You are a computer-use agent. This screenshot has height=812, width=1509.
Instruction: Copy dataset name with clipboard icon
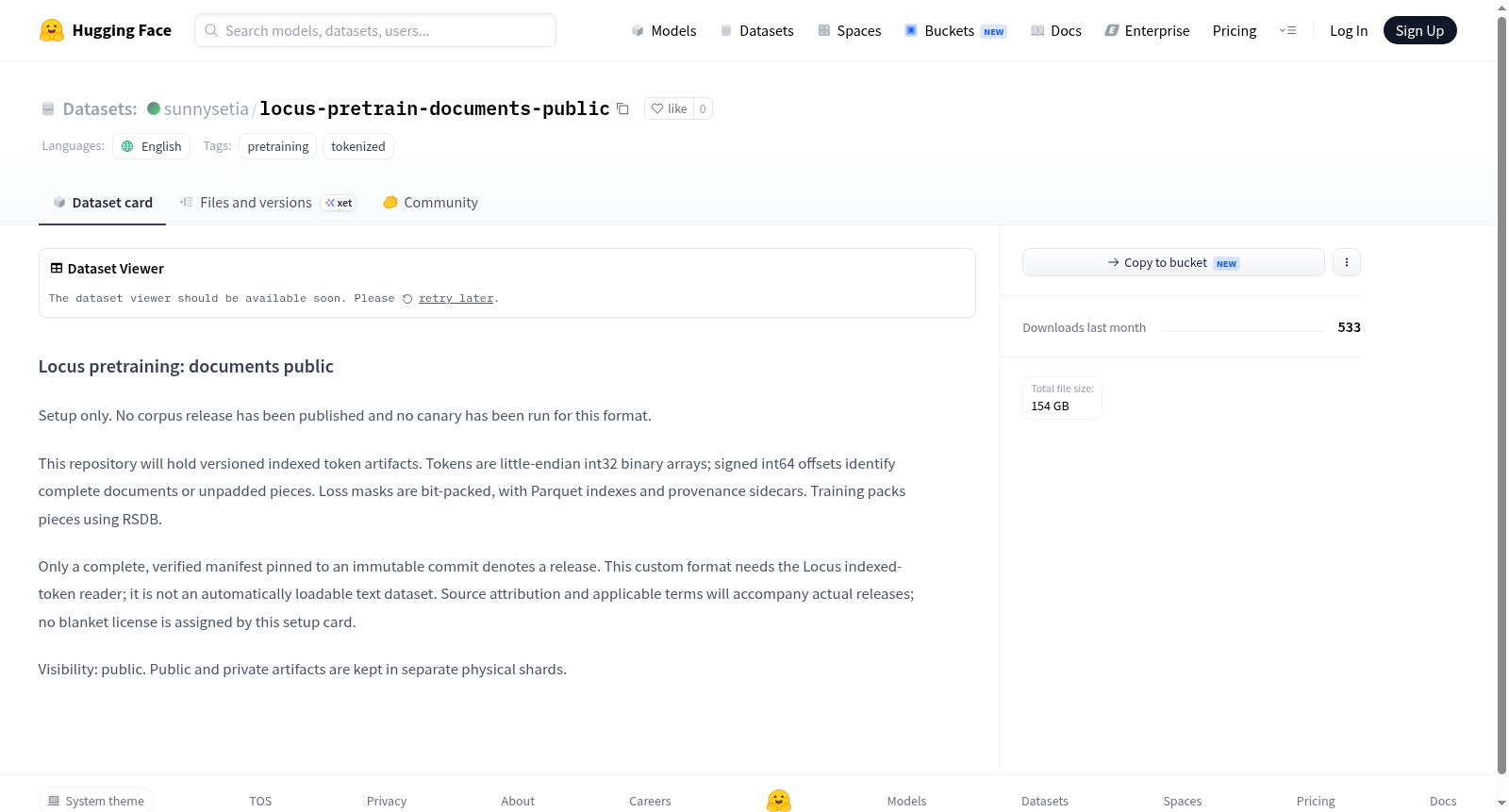(x=622, y=108)
